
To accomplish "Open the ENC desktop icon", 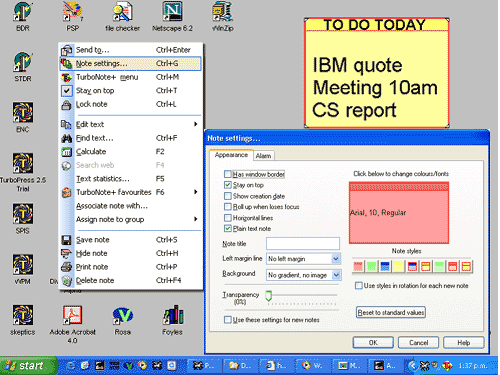I will pyautogui.click(x=23, y=117).
